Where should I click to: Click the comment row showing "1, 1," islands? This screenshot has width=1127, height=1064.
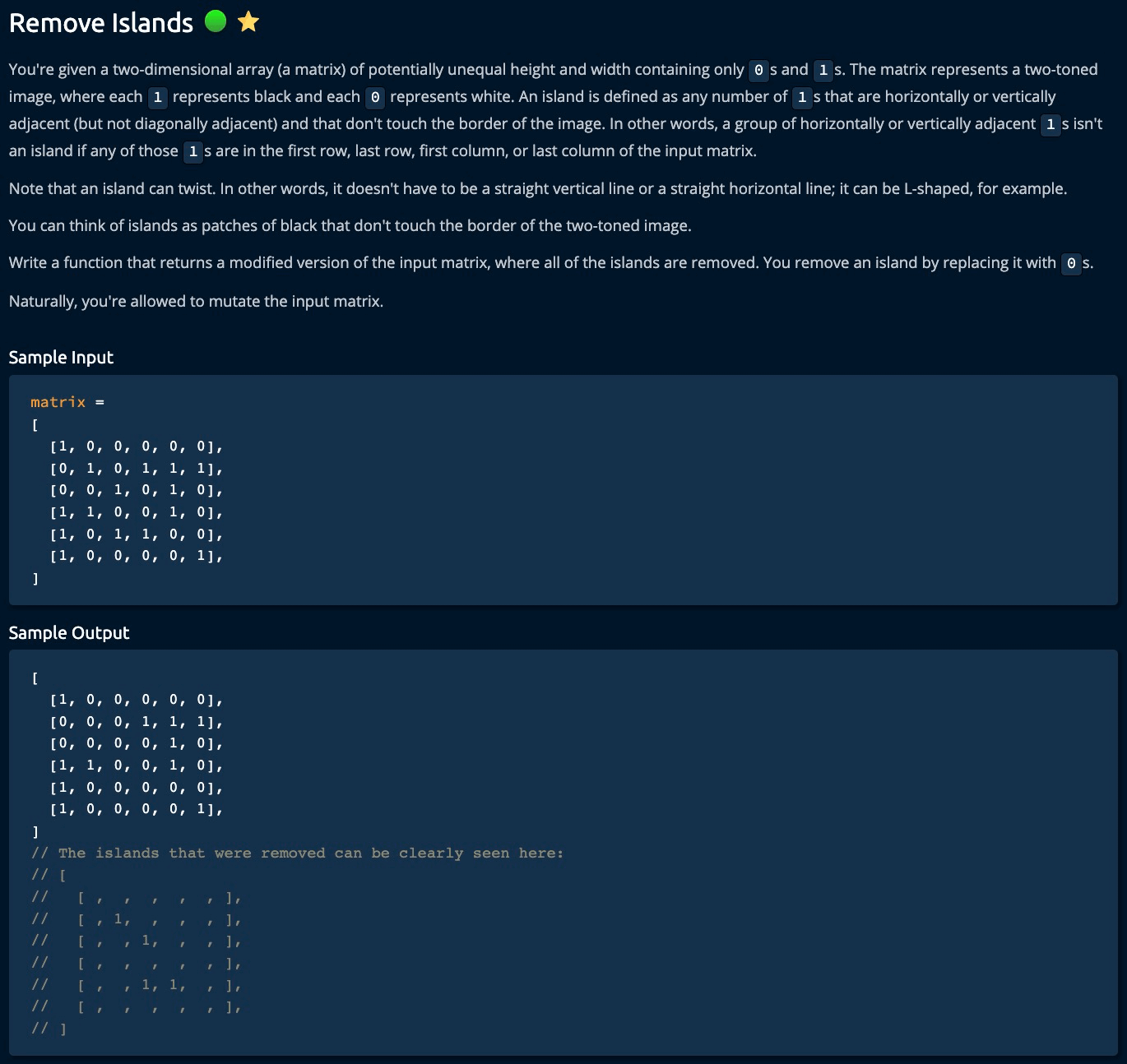[160, 984]
